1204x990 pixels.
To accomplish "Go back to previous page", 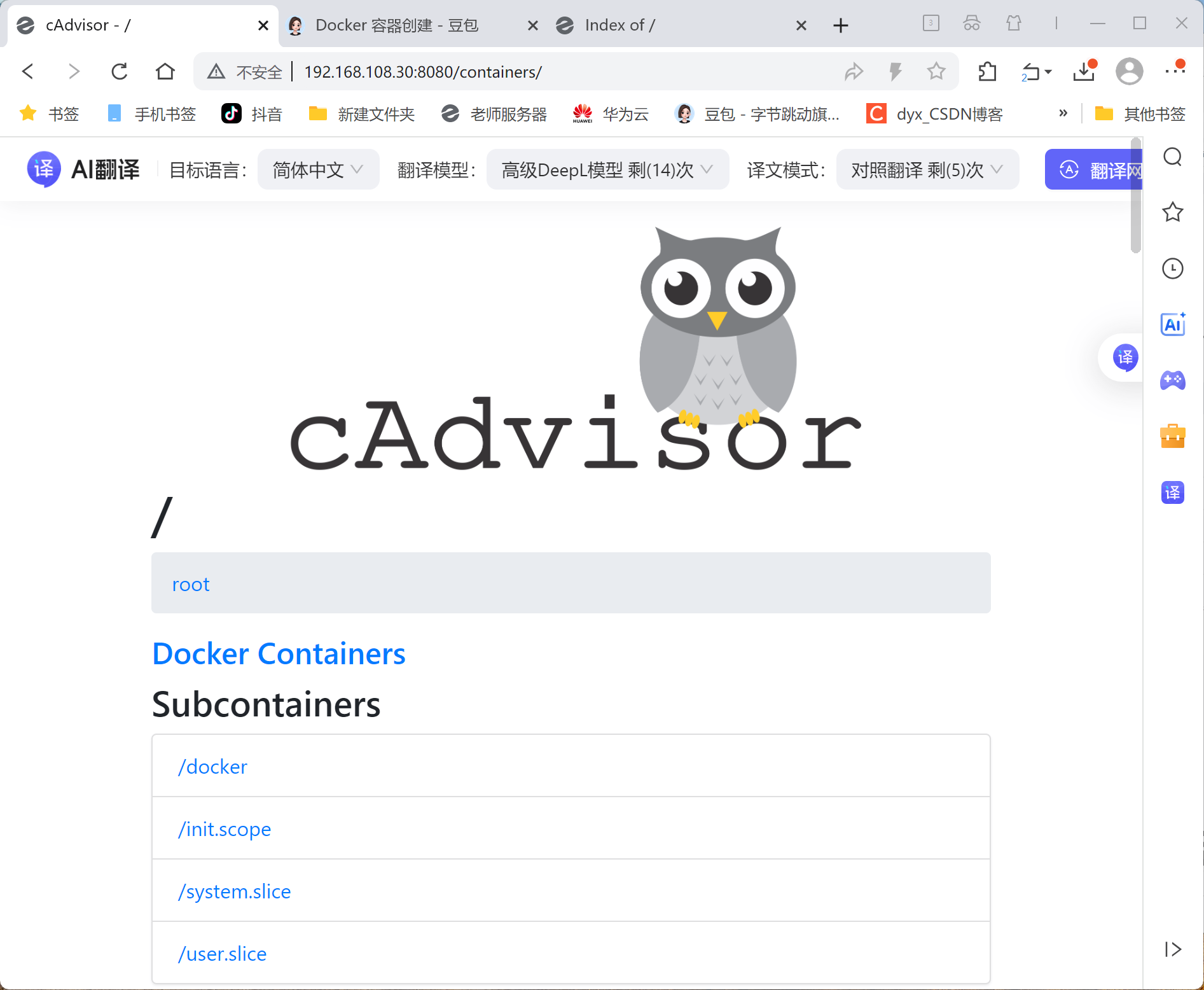I will (27, 71).
